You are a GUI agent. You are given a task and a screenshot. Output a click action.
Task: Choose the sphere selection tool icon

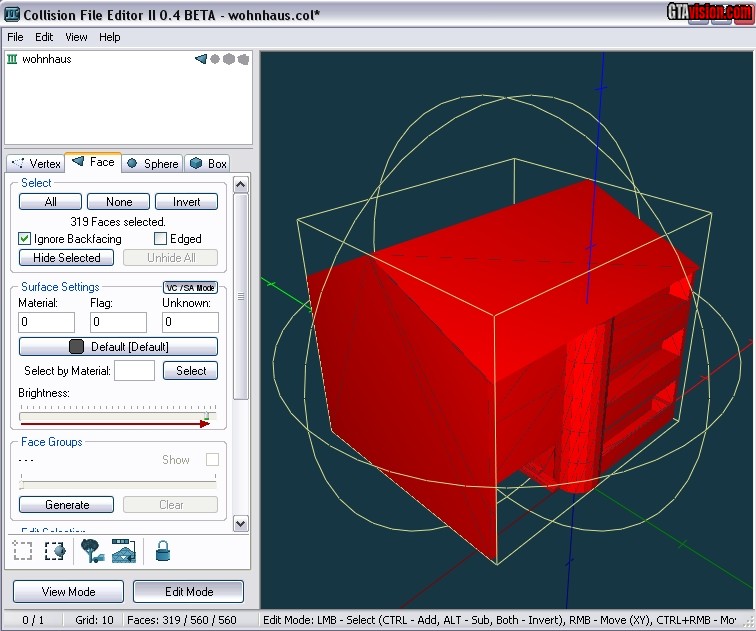55,550
